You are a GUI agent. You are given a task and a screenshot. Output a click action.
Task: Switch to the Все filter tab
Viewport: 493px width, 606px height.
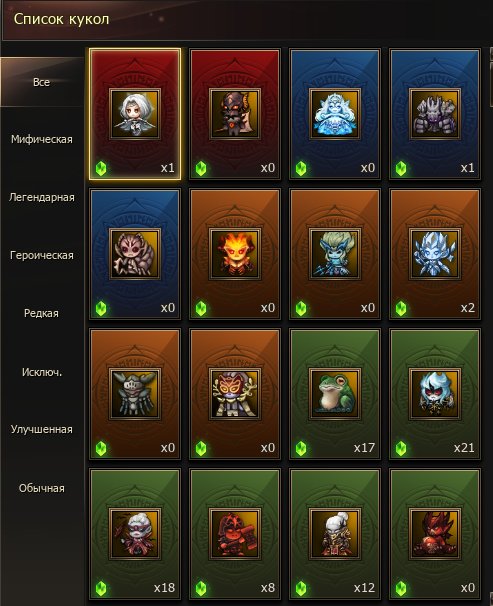(x=41, y=82)
